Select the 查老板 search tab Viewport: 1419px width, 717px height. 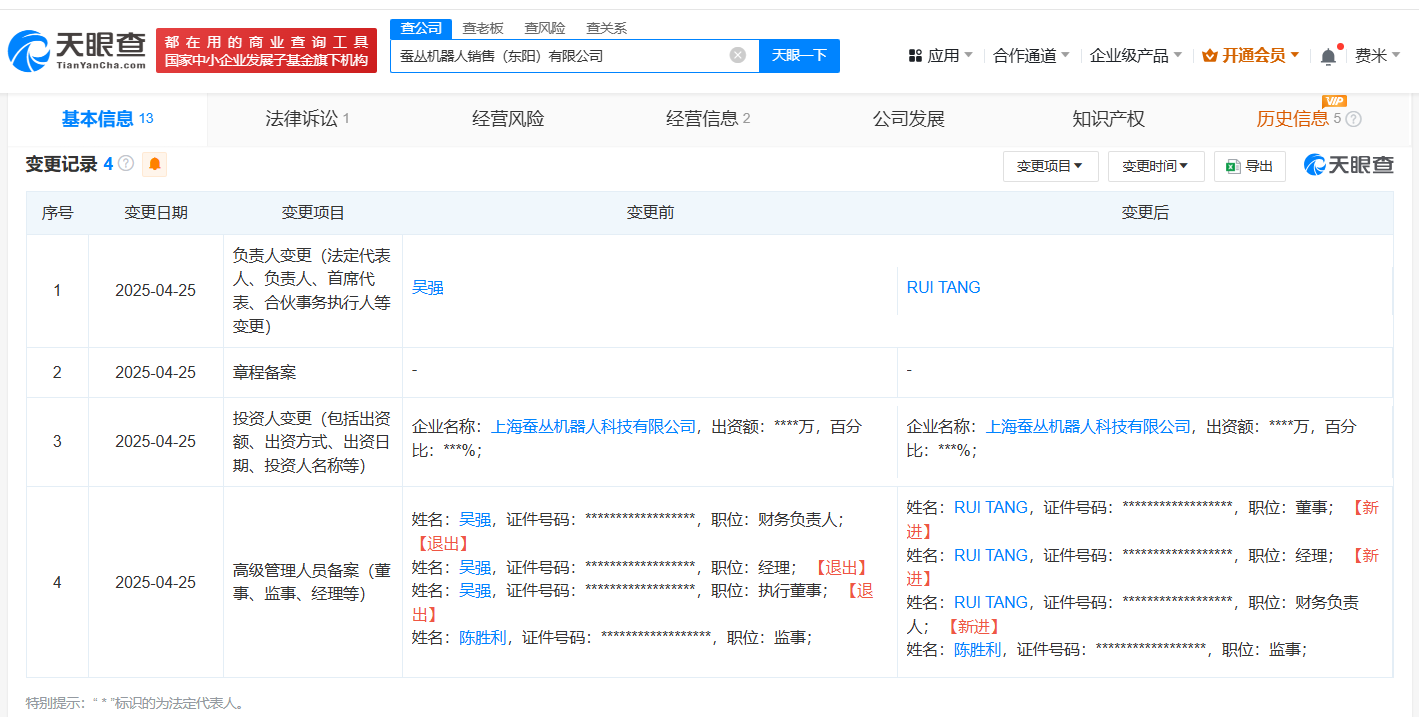[482, 28]
